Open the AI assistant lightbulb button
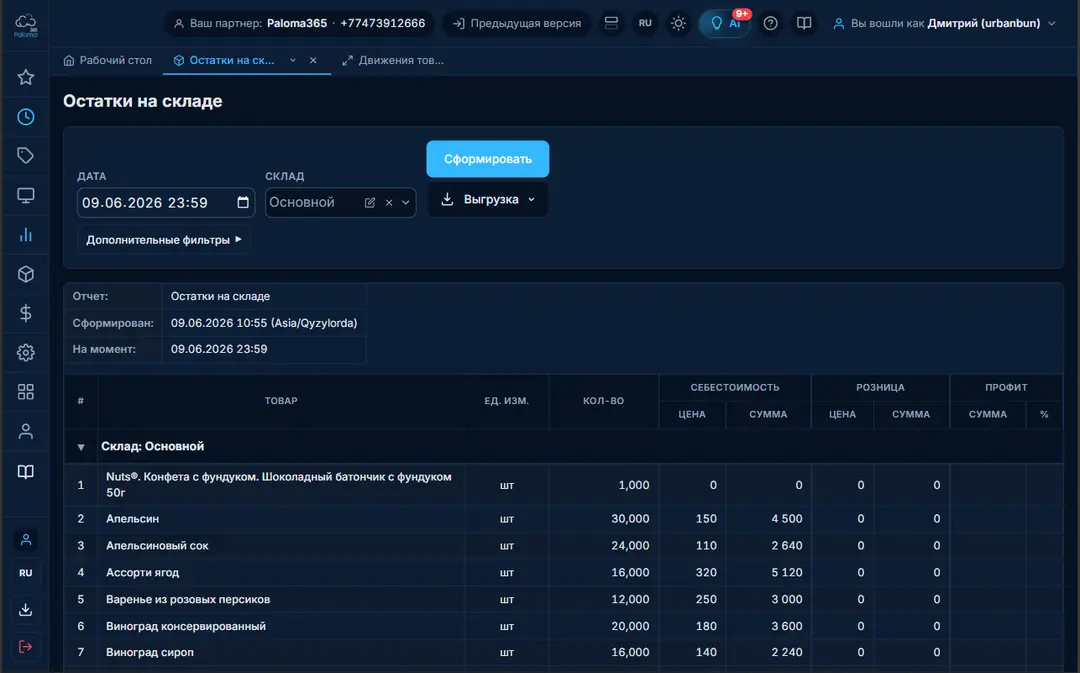1080x673 pixels. [x=725, y=23]
